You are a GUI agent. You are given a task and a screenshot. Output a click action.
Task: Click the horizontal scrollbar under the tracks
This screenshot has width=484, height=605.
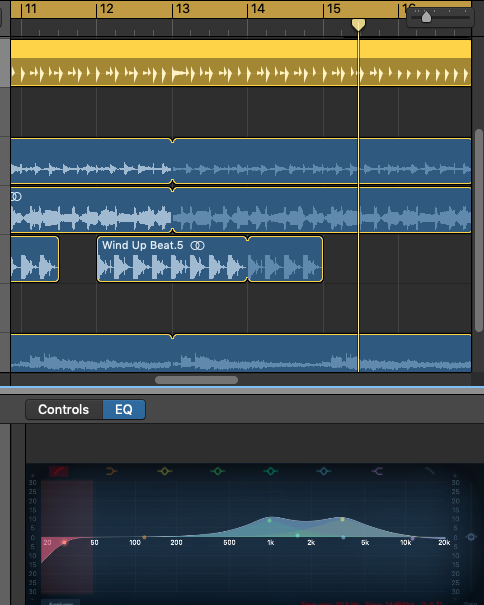(196, 380)
